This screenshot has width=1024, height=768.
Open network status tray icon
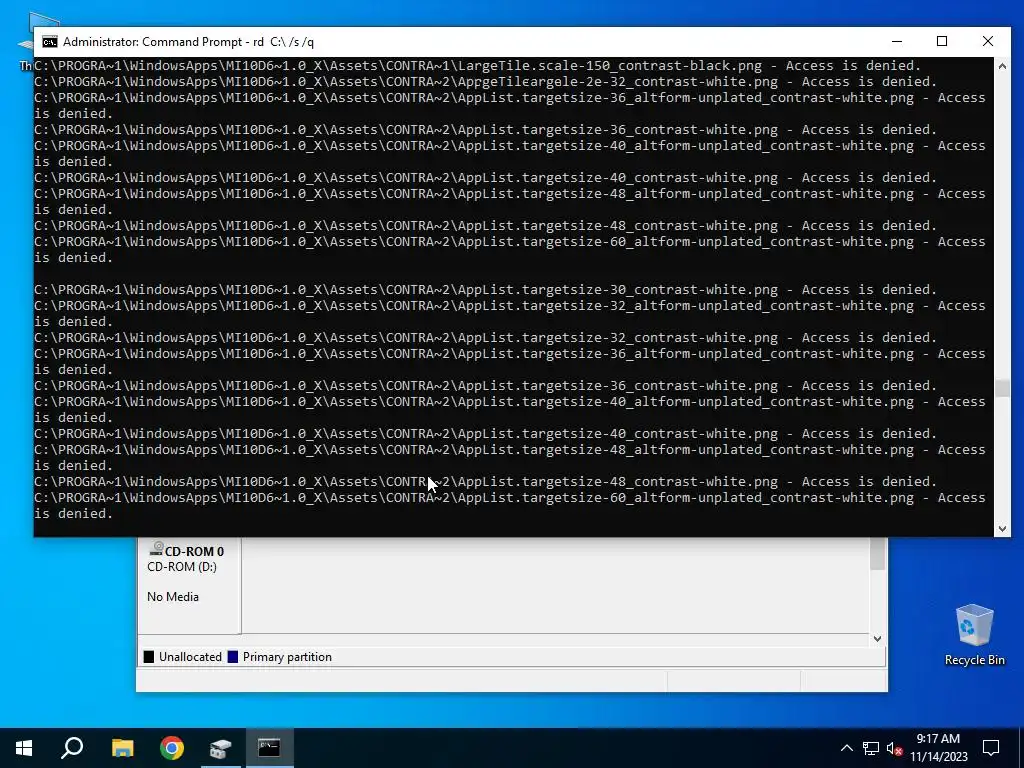[871, 748]
